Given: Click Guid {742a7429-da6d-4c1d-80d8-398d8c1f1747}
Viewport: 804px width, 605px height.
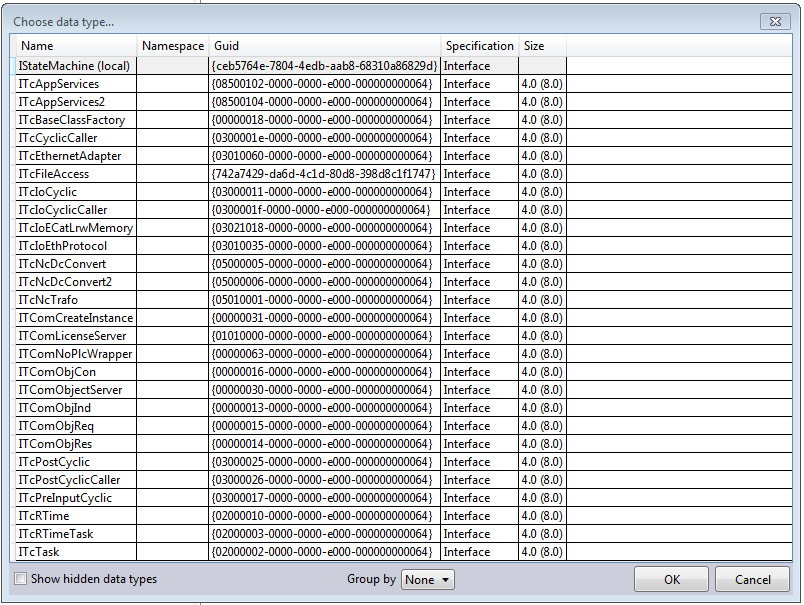Looking at the screenshot, I should pos(324,173).
